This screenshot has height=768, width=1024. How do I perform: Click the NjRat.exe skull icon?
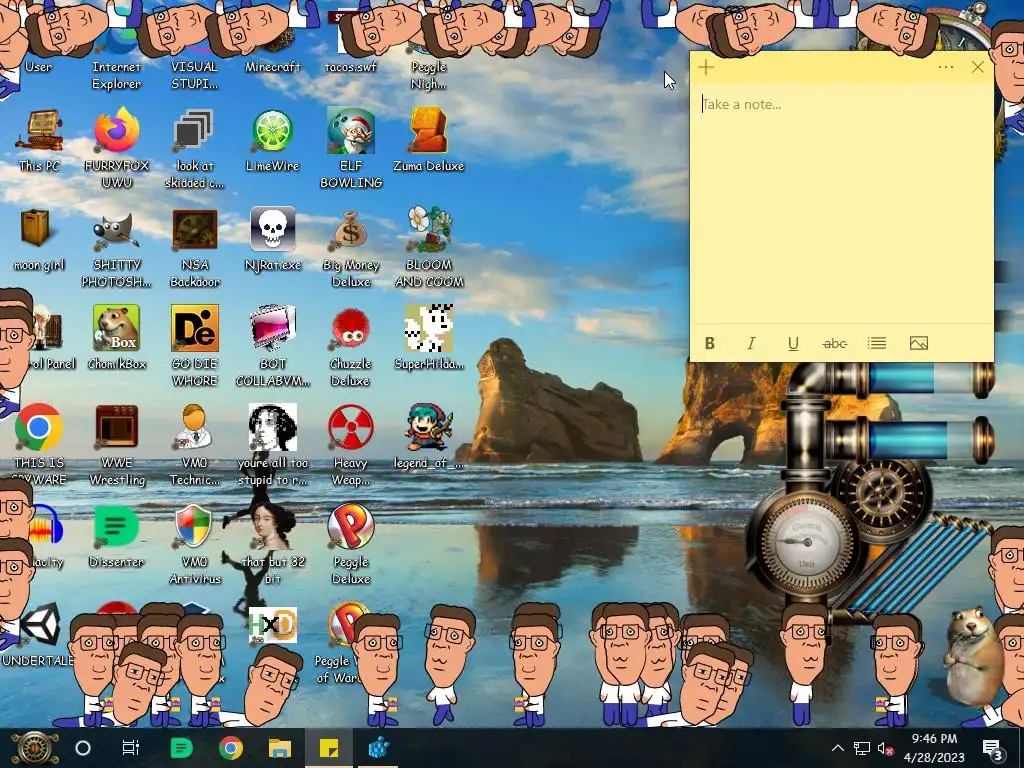pos(272,240)
